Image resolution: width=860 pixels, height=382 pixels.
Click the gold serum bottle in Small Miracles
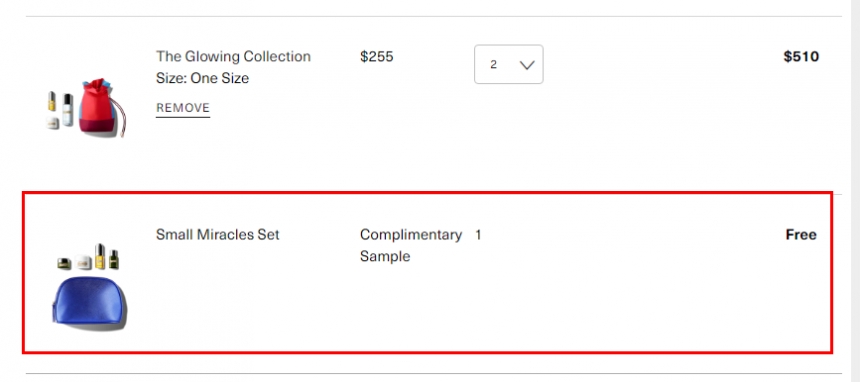click(100, 256)
